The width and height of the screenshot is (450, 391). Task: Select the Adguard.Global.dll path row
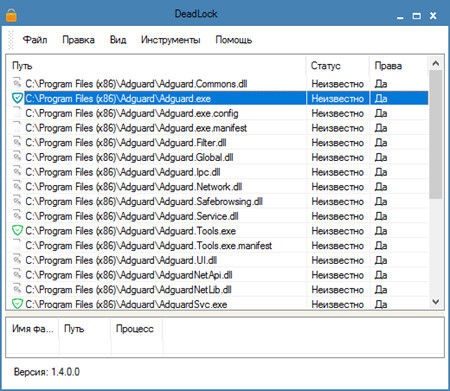129,157
